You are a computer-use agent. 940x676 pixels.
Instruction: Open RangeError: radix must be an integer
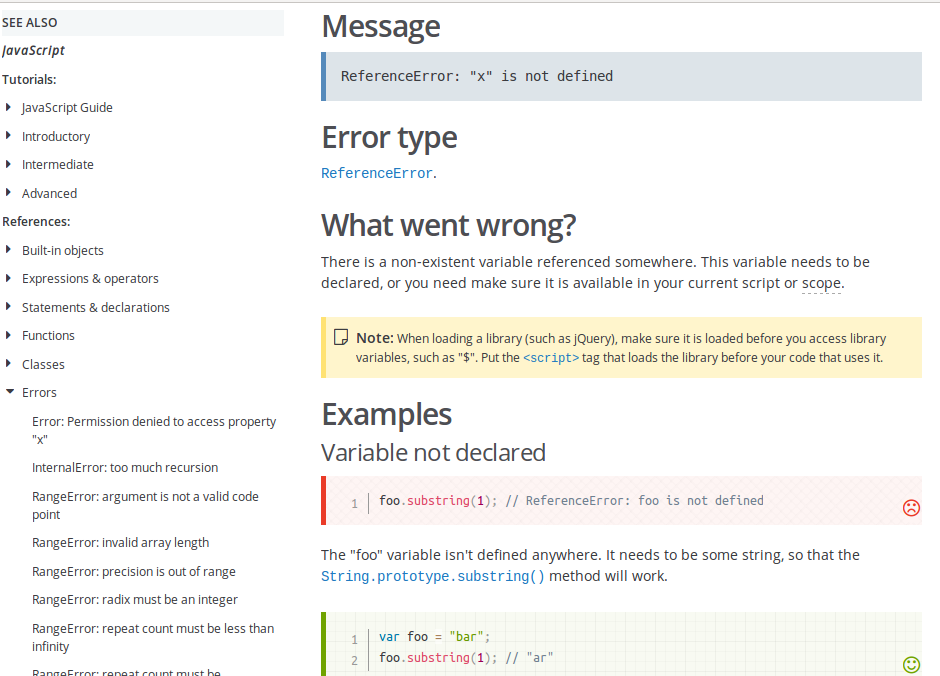pyautogui.click(x=135, y=599)
